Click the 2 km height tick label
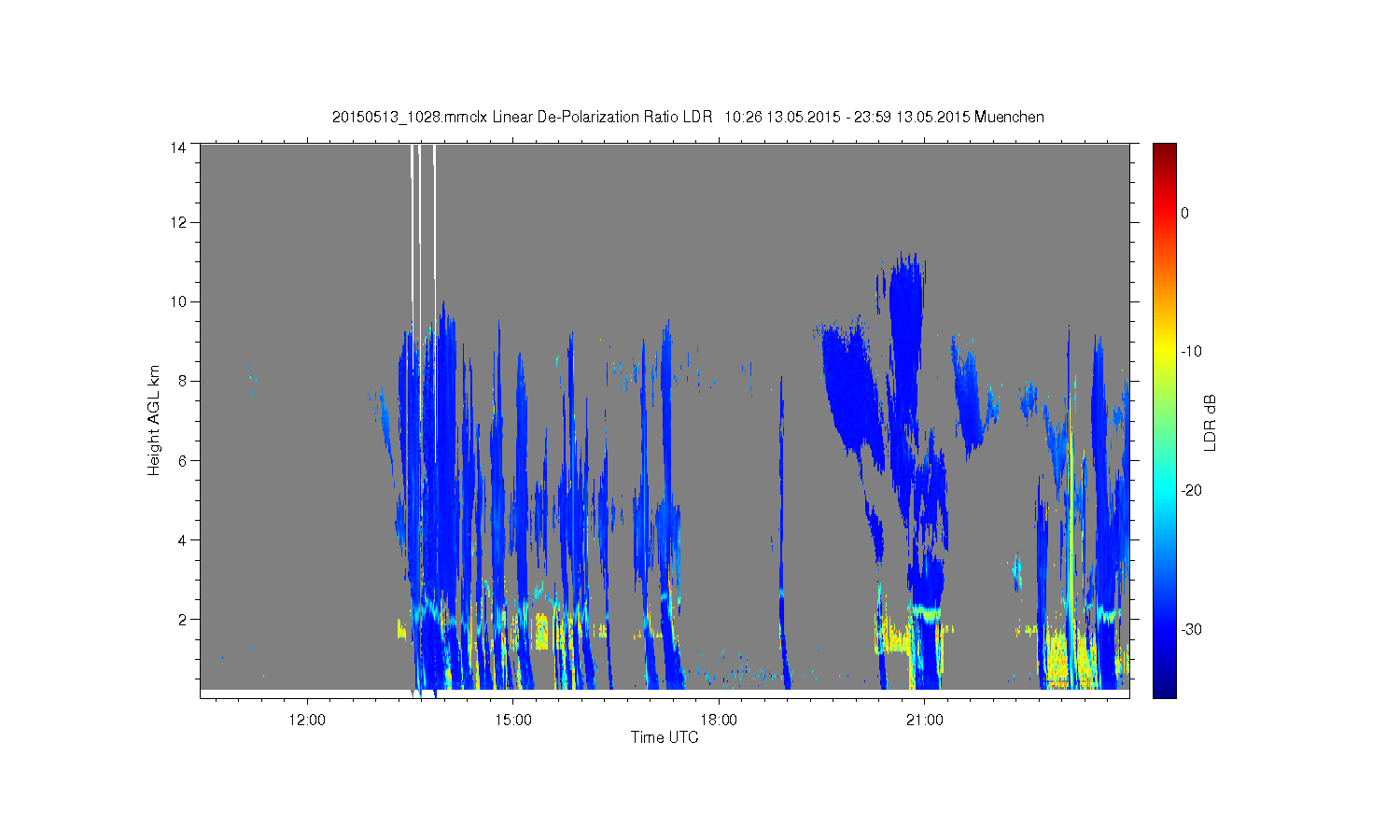Screen dimensions: 1400x840 click(x=182, y=619)
